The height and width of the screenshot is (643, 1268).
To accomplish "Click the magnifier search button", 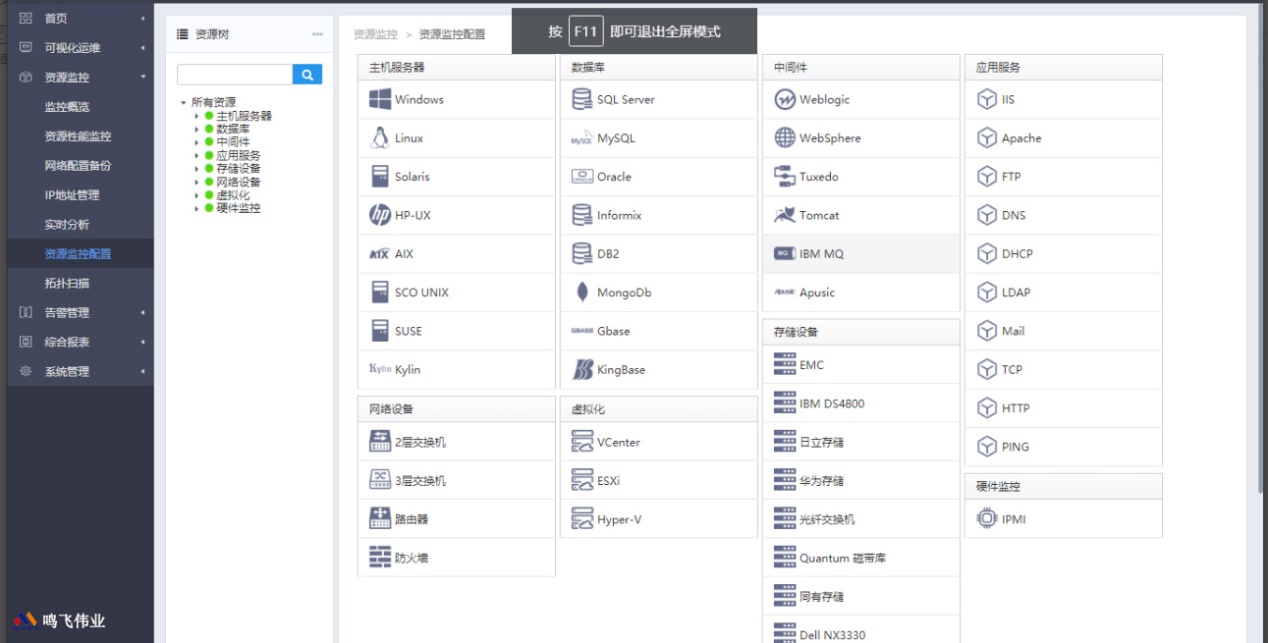I will tap(307, 74).
